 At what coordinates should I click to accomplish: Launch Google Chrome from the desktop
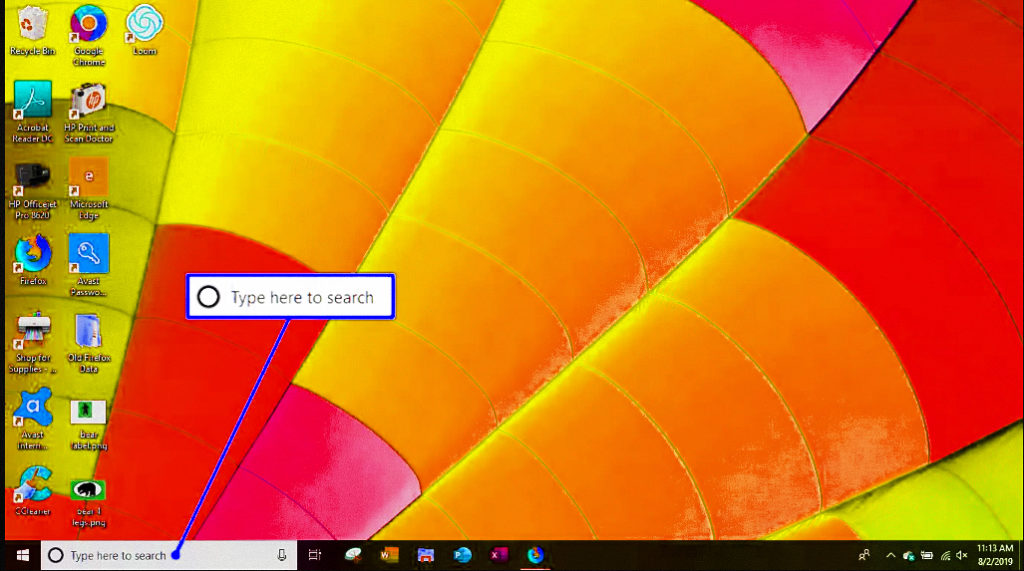(89, 35)
